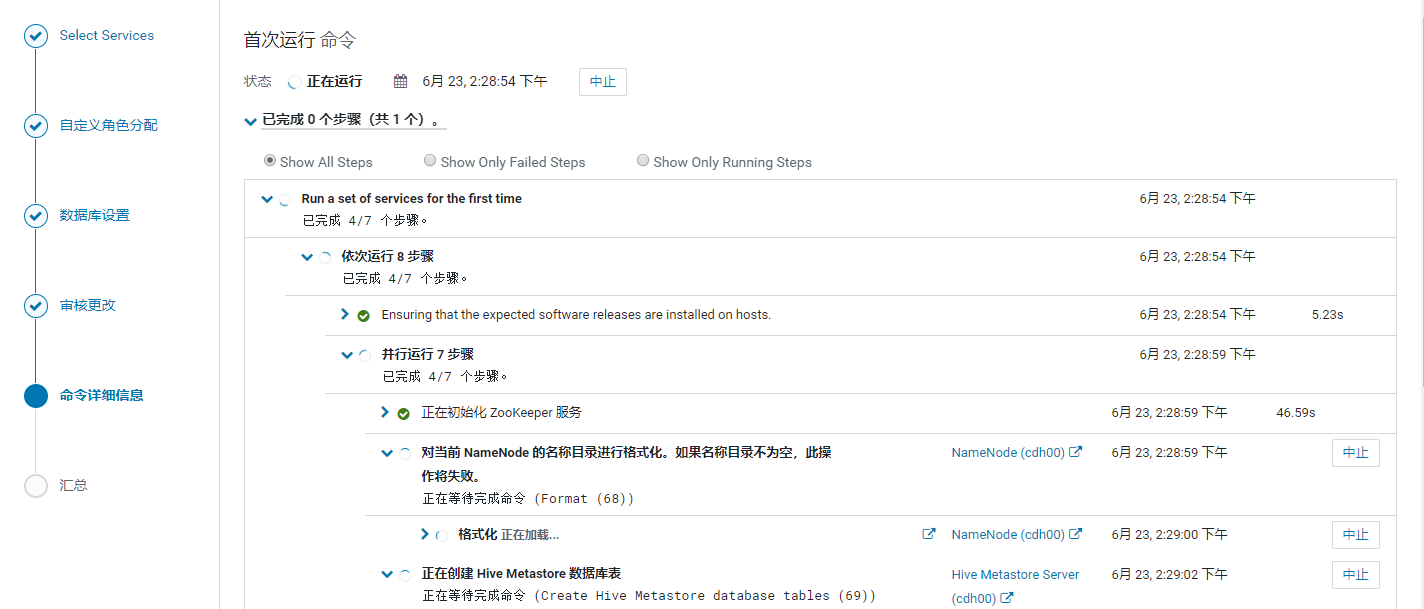The image size is (1424, 609).
Task: Click the 命令详细信息 current step circle
Action: 36,396
